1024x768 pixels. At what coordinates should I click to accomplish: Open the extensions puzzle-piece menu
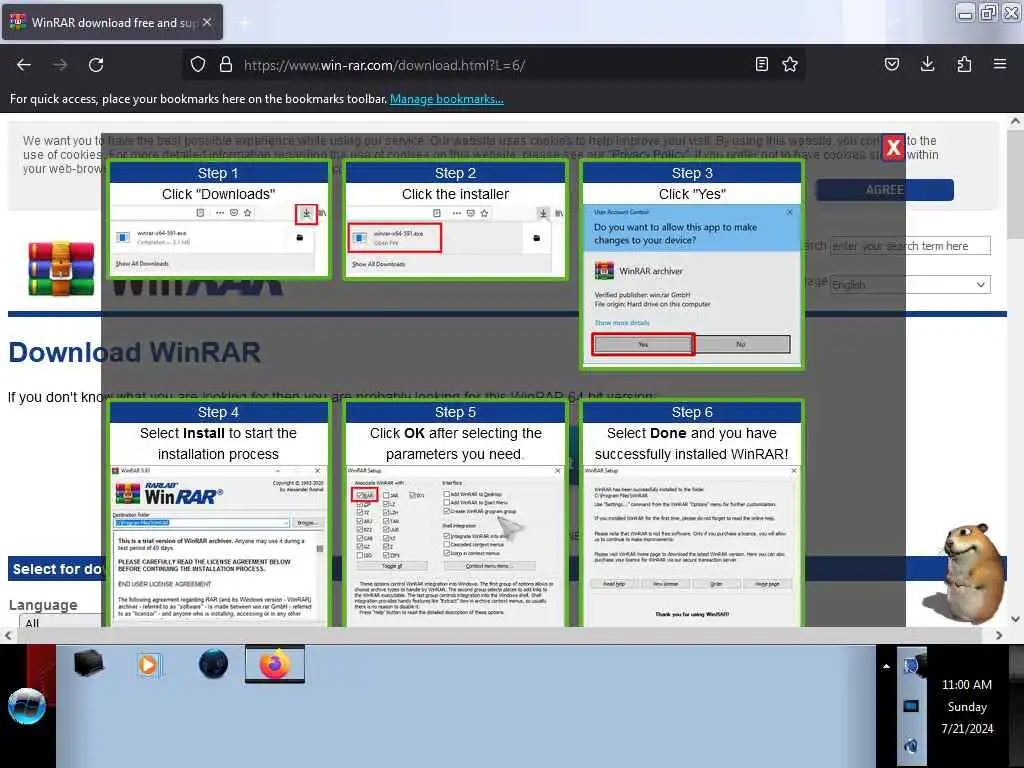(x=964, y=64)
